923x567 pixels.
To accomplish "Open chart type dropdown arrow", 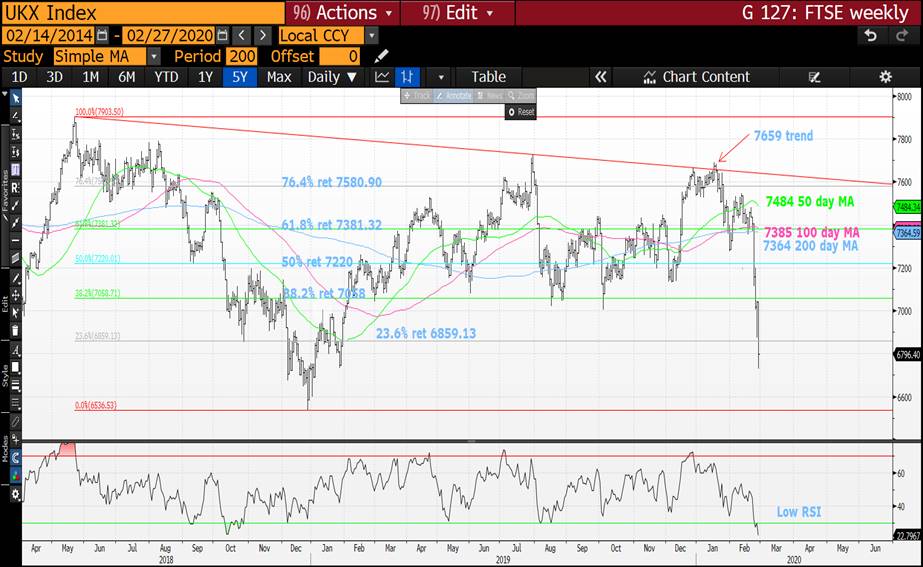I will click(x=441, y=77).
